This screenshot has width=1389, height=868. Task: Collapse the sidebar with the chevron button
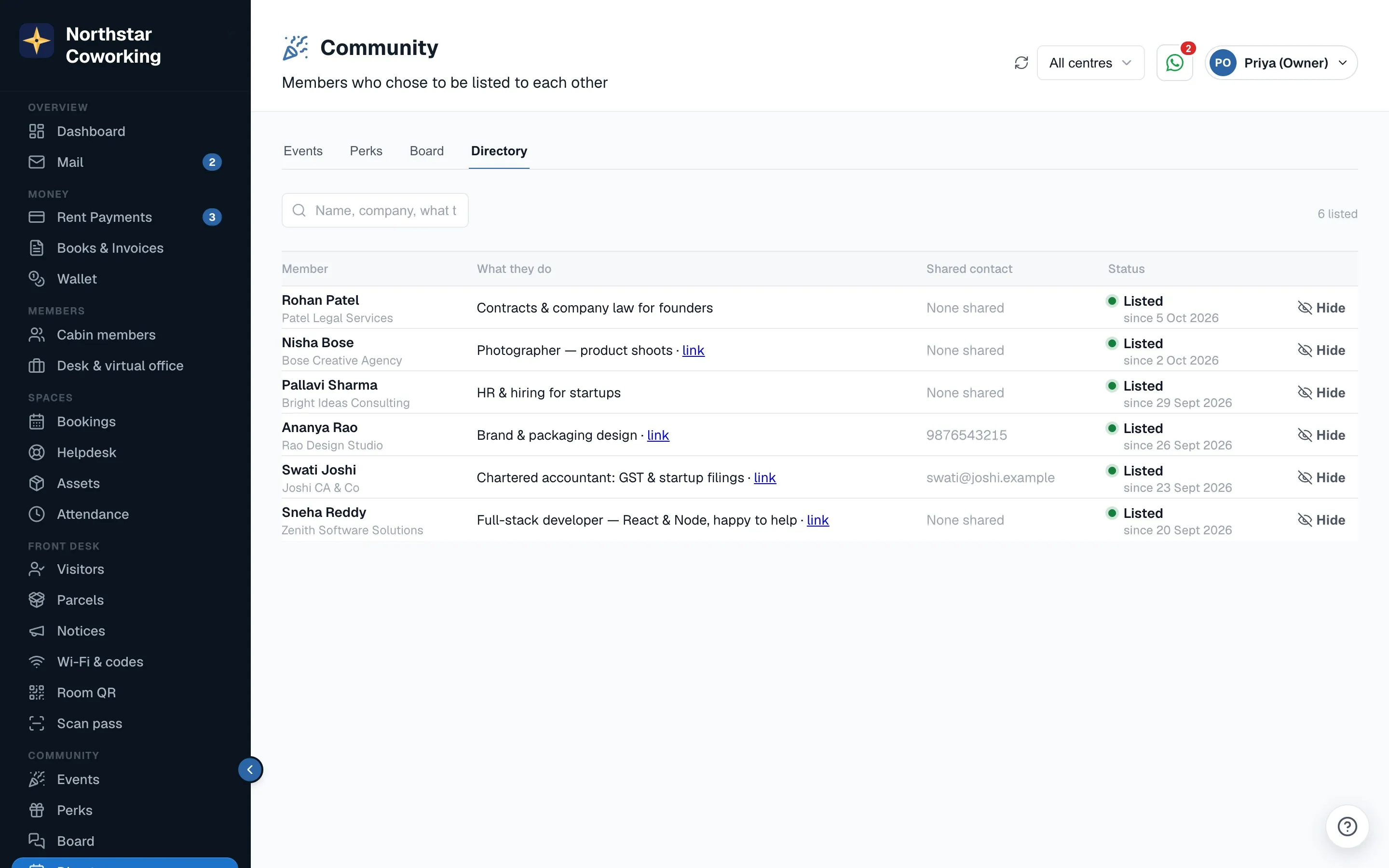tap(250, 770)
